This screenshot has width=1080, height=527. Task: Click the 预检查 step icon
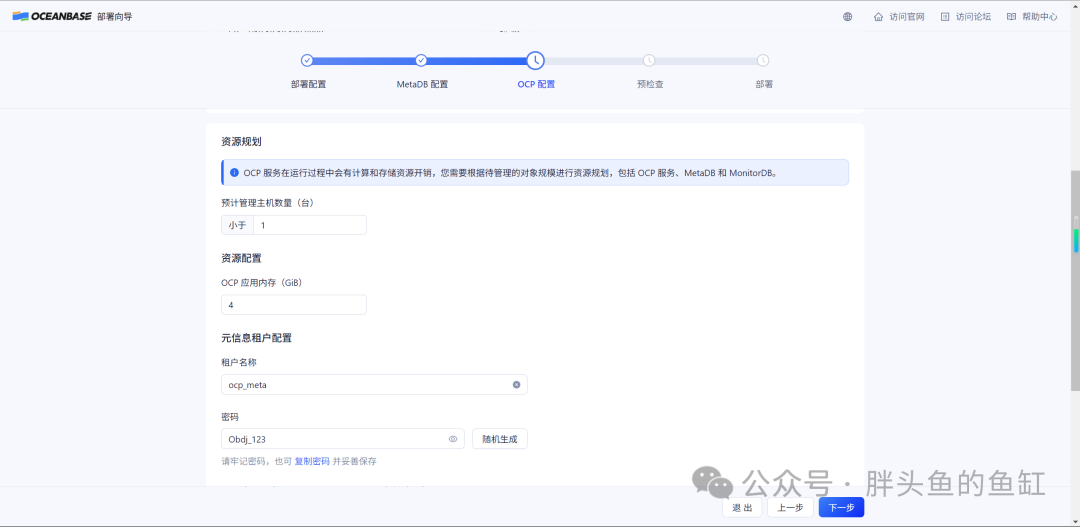click(649, 61)
